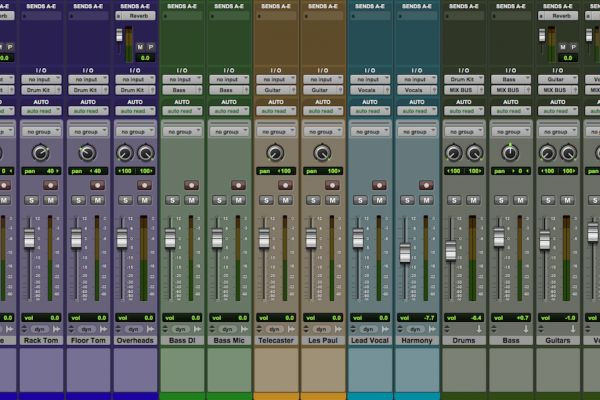600x400 pixels.
Task: Click the empty send slot on Bass DI
Action: pyautogui.click(x=182, y=16)
